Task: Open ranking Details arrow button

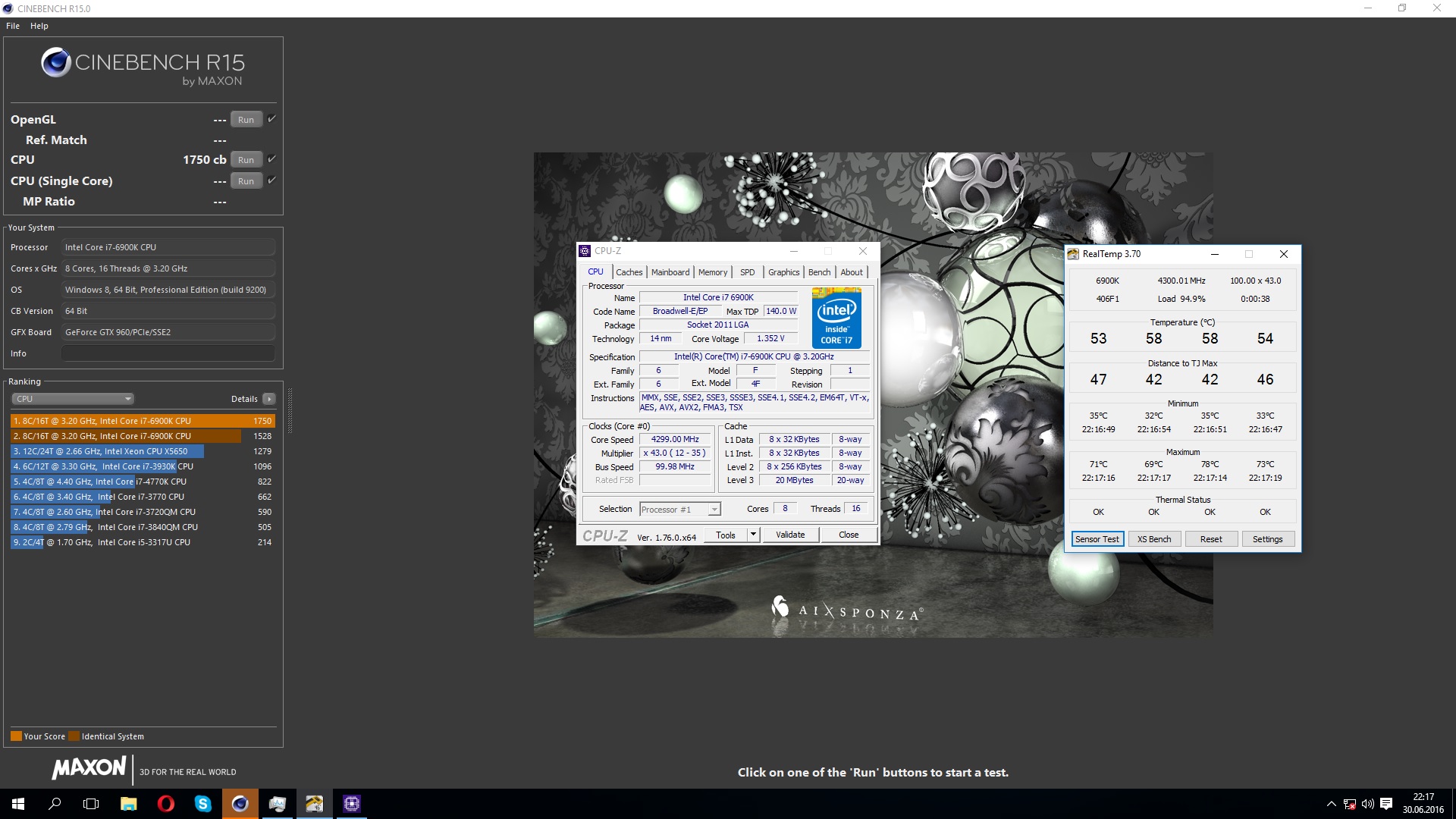Action: pyautogui.click(x=269, y=399)
